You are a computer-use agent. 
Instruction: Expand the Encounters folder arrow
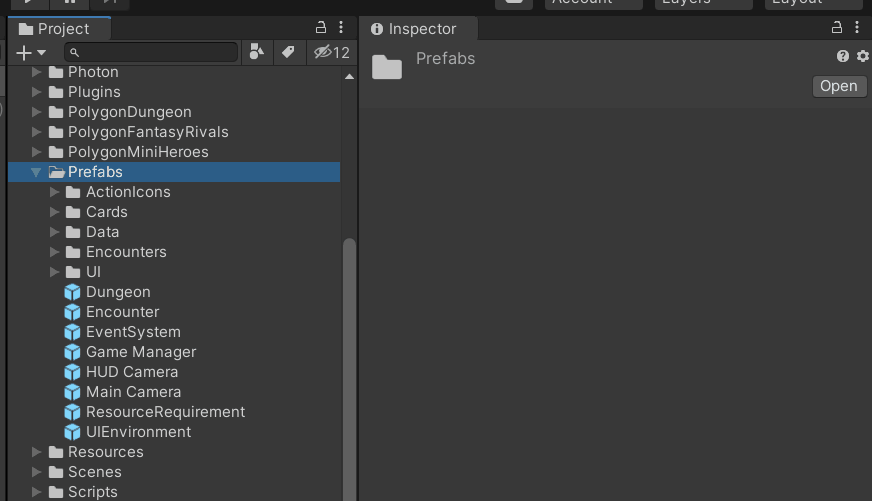coord(54,252)
